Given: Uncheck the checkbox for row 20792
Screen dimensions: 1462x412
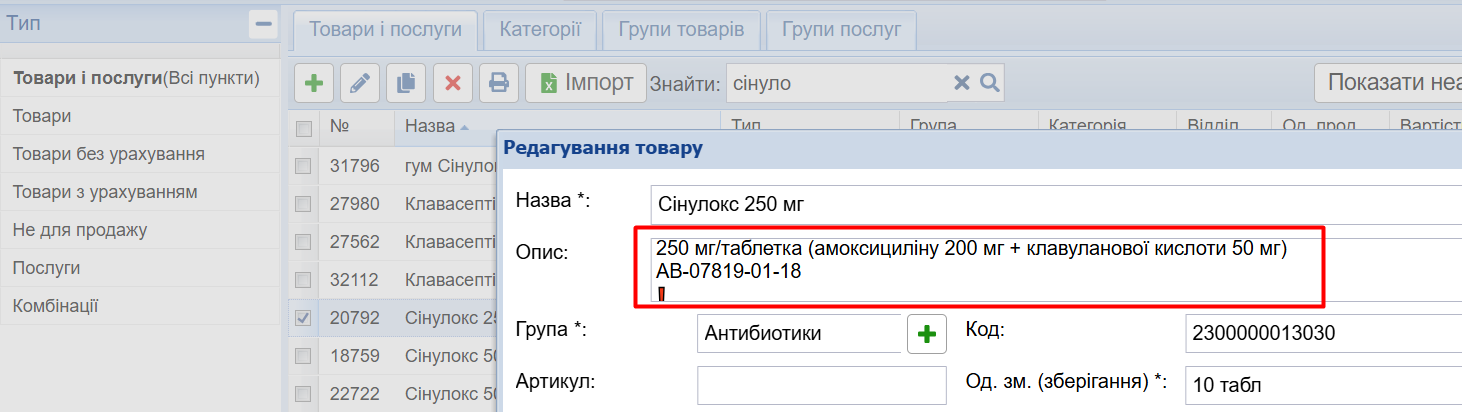Looking at the screenshot, I should pyautogui.click(x=303, y=318).
